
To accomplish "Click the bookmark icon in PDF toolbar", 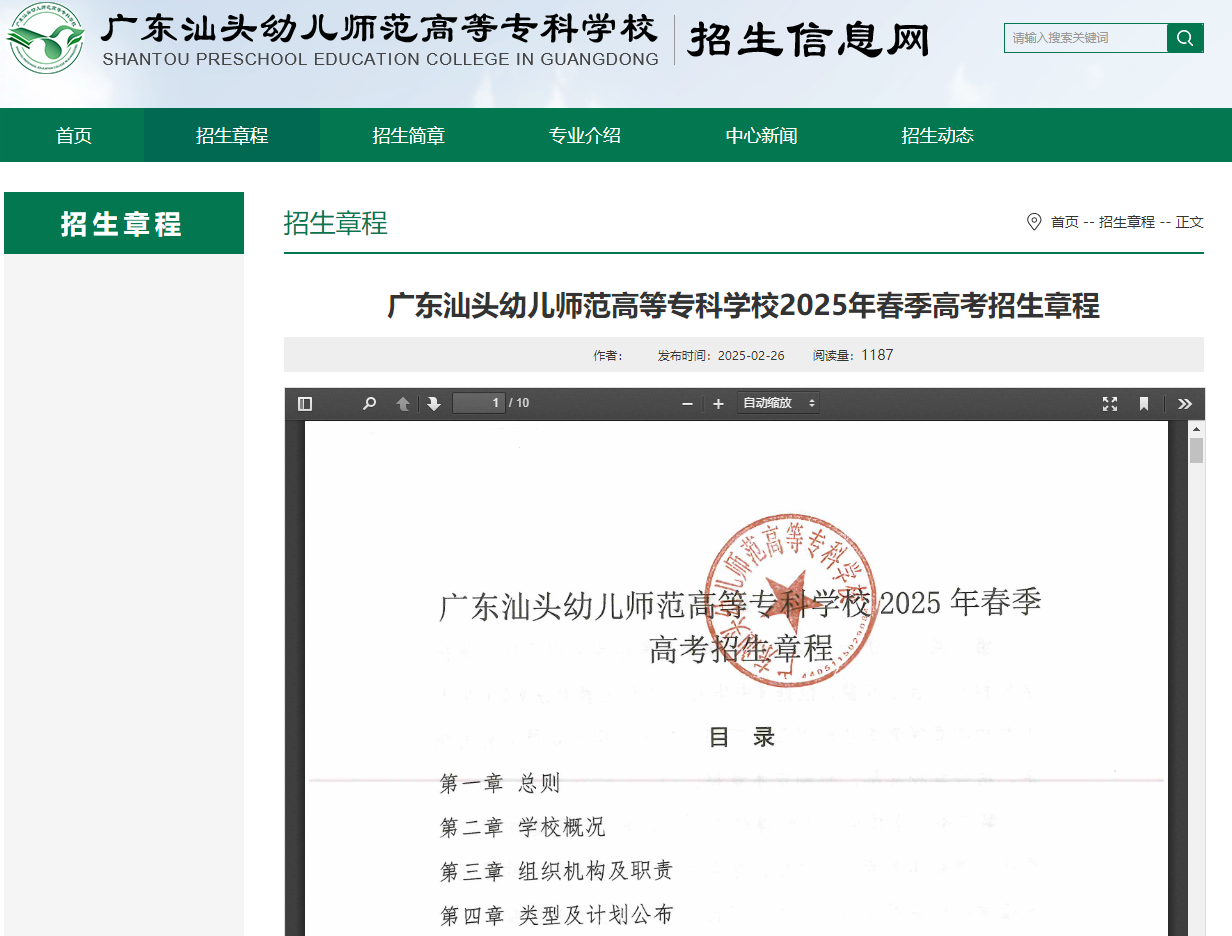I will tap(1143, 403).
